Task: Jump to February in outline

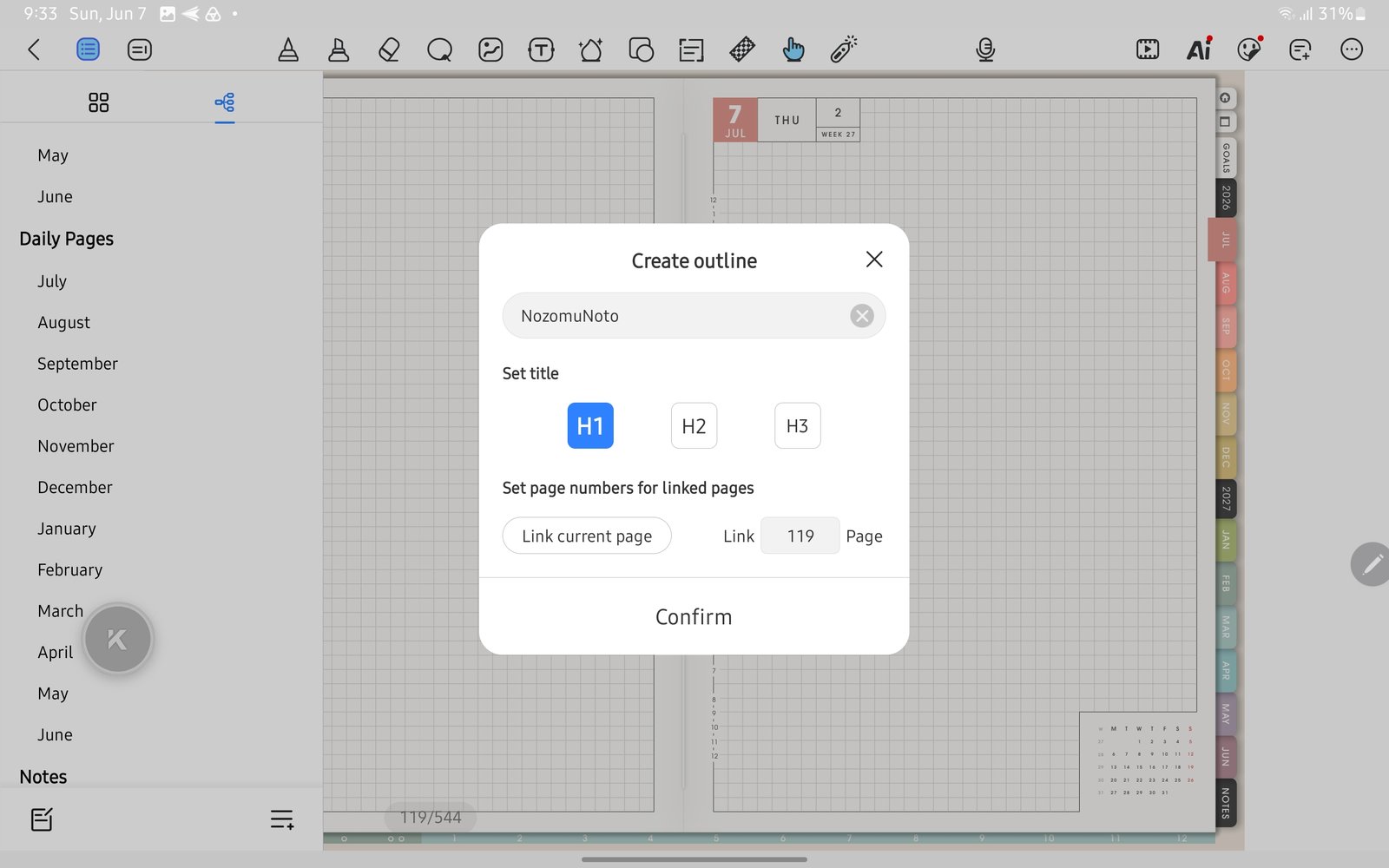Action: 69,569
